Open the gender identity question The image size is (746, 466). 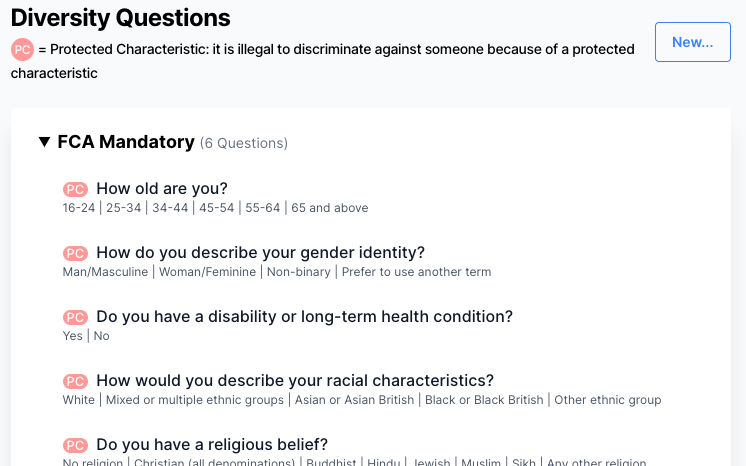[x=260, y=252]
